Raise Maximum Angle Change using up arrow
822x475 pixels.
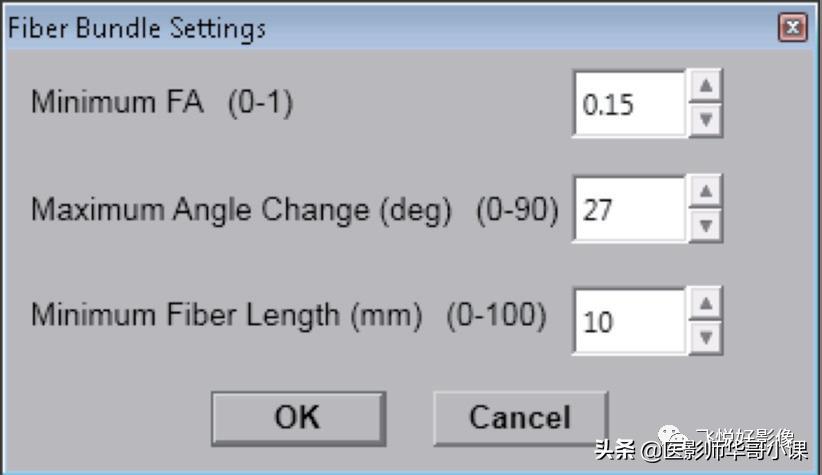(706, 193)
